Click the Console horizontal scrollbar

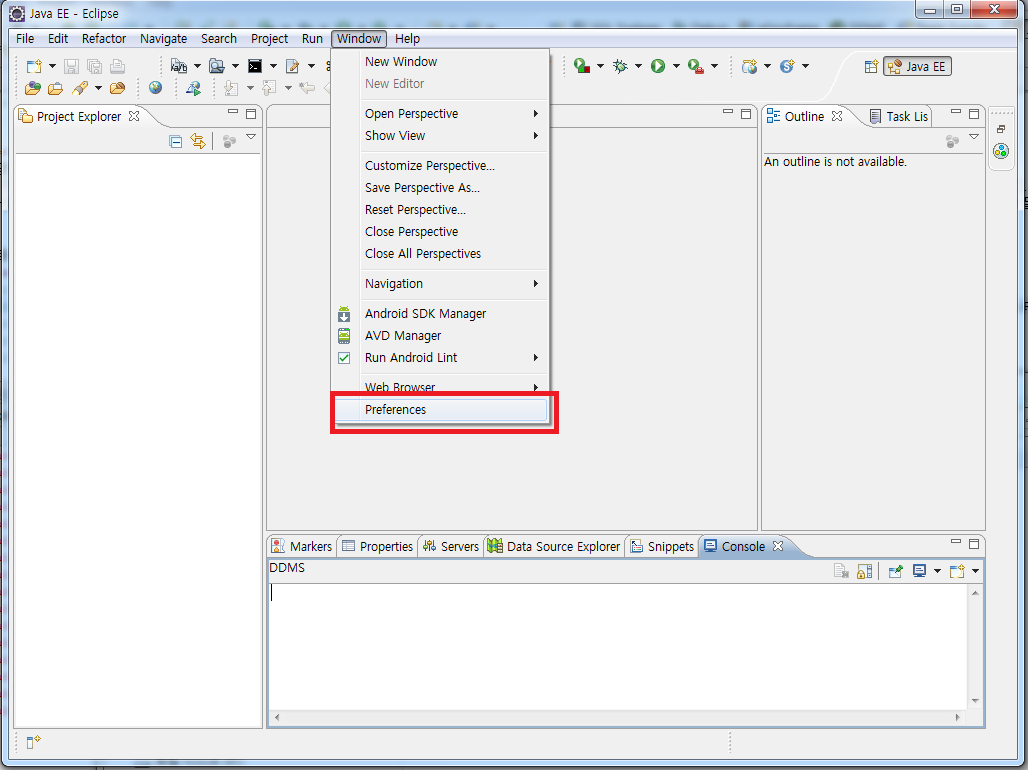tap(618, 717)
